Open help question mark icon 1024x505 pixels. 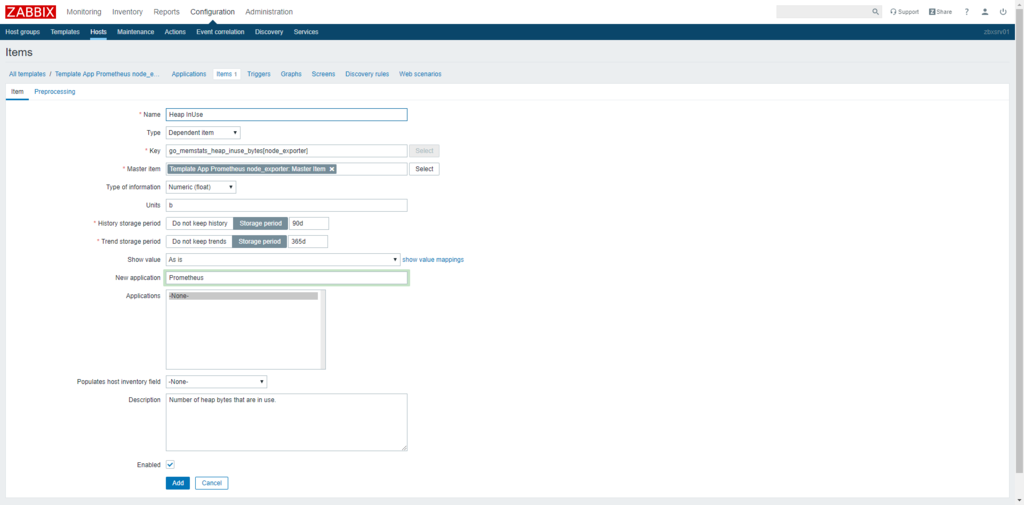pos(966,12)
